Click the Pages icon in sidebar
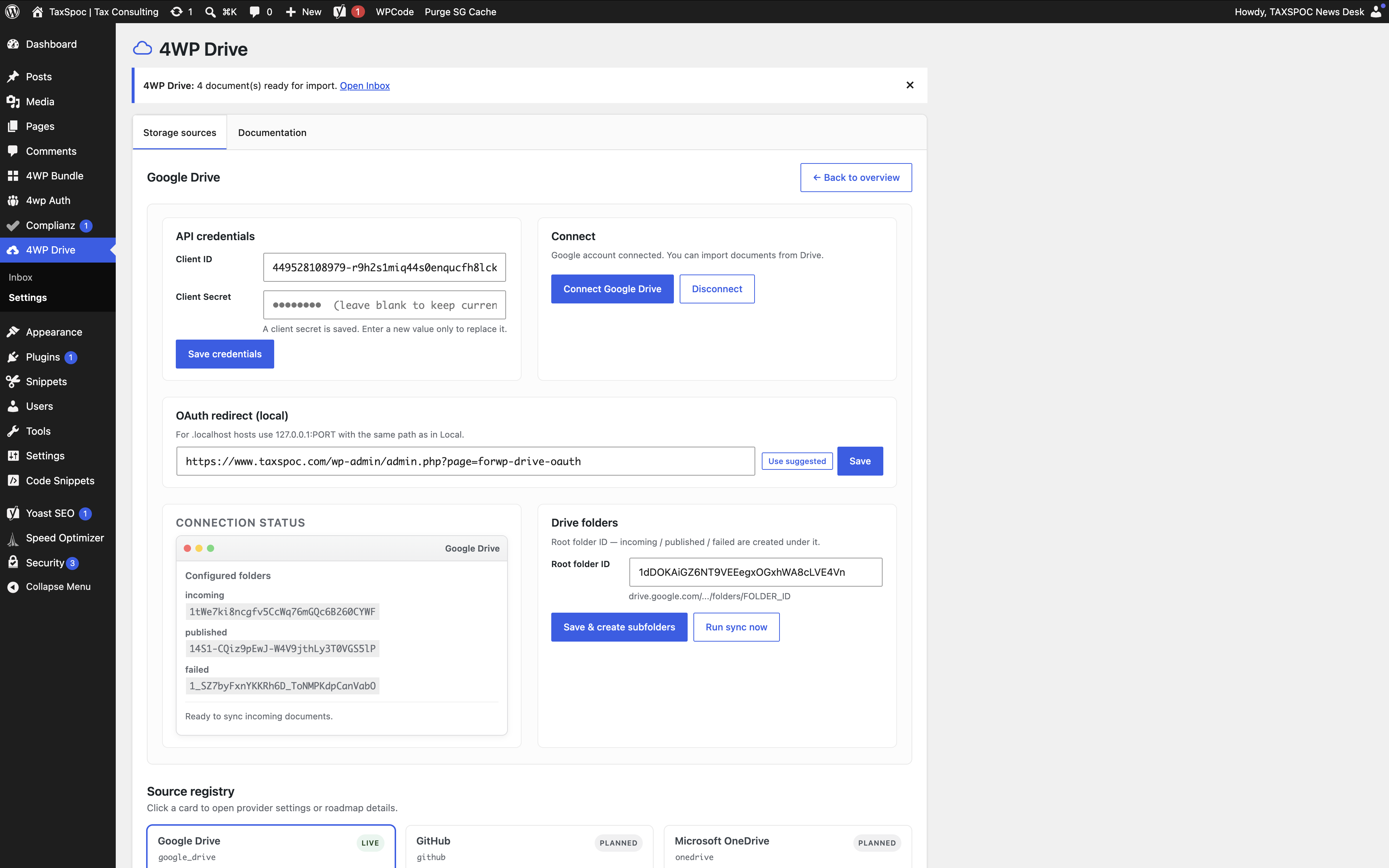 (13, 126)
